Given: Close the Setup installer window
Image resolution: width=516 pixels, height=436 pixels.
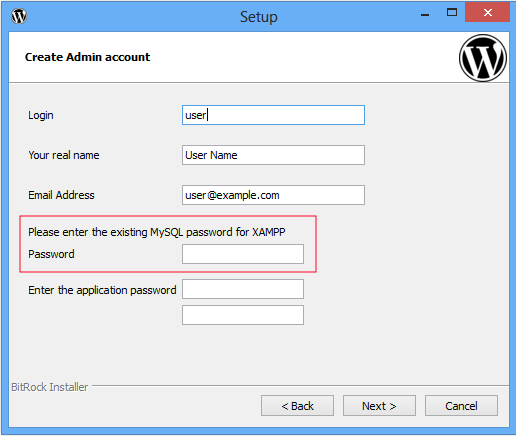Looking at the screenshot, I should [487, 13].
